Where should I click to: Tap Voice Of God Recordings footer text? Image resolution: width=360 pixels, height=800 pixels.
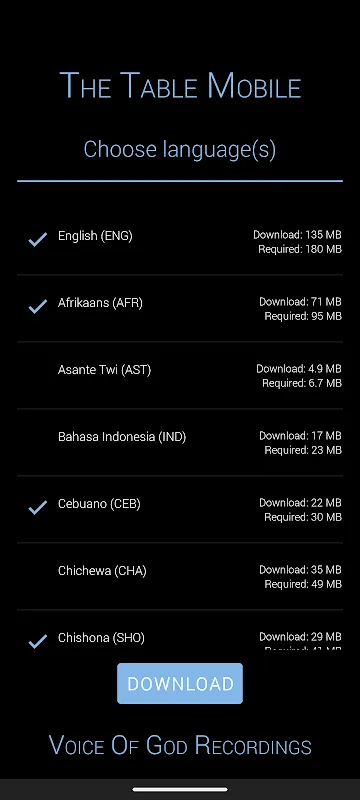180,745
